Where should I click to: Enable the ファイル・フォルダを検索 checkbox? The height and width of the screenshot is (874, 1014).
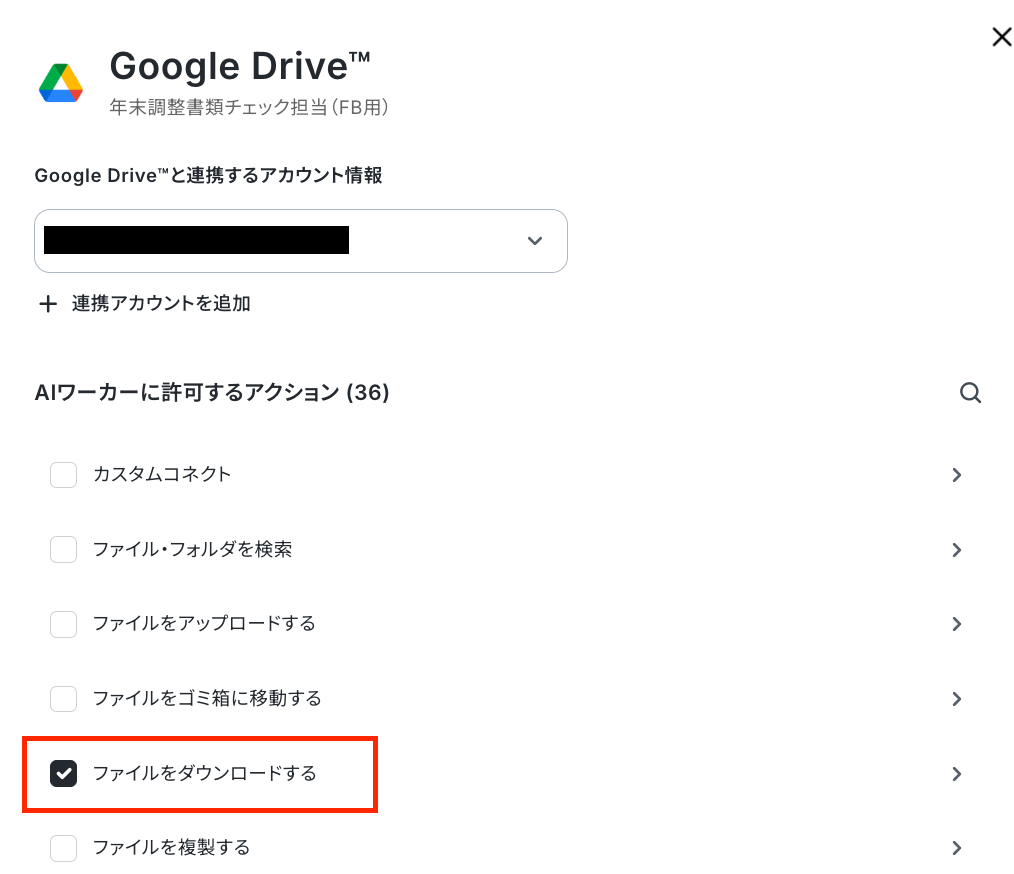pos(63,549)
